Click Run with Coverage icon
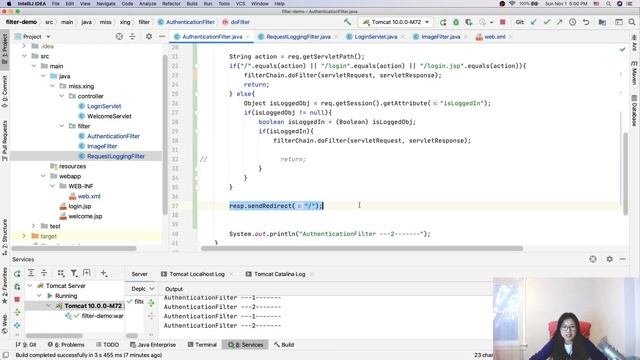The height and width of the screenshot is (360, 640). [x=469, y=22]
